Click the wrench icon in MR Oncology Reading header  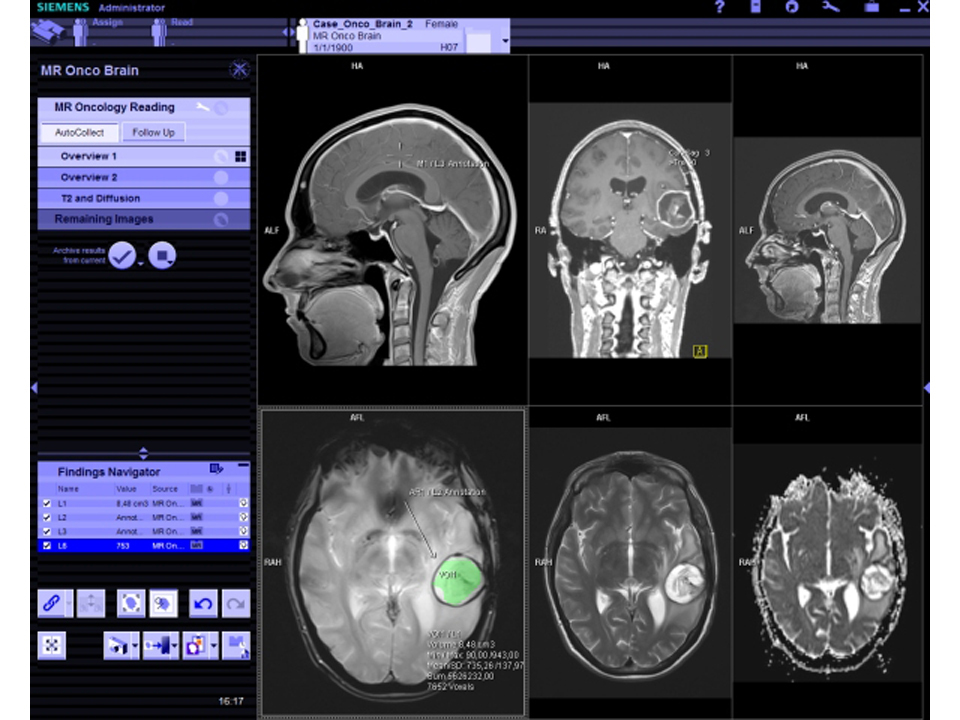pyautogui.click(x=202, y=108)
